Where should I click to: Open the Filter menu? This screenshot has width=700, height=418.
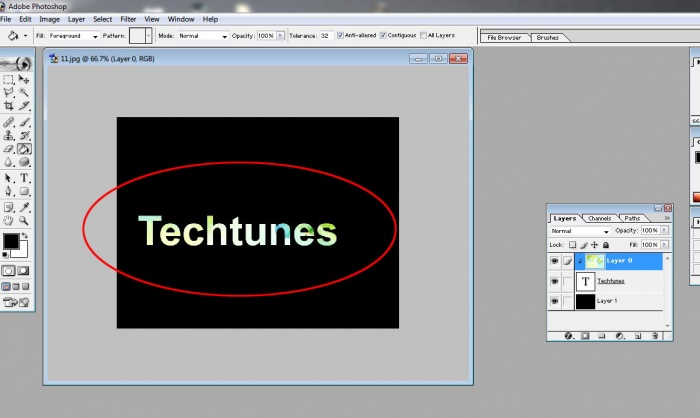point(128,19)
